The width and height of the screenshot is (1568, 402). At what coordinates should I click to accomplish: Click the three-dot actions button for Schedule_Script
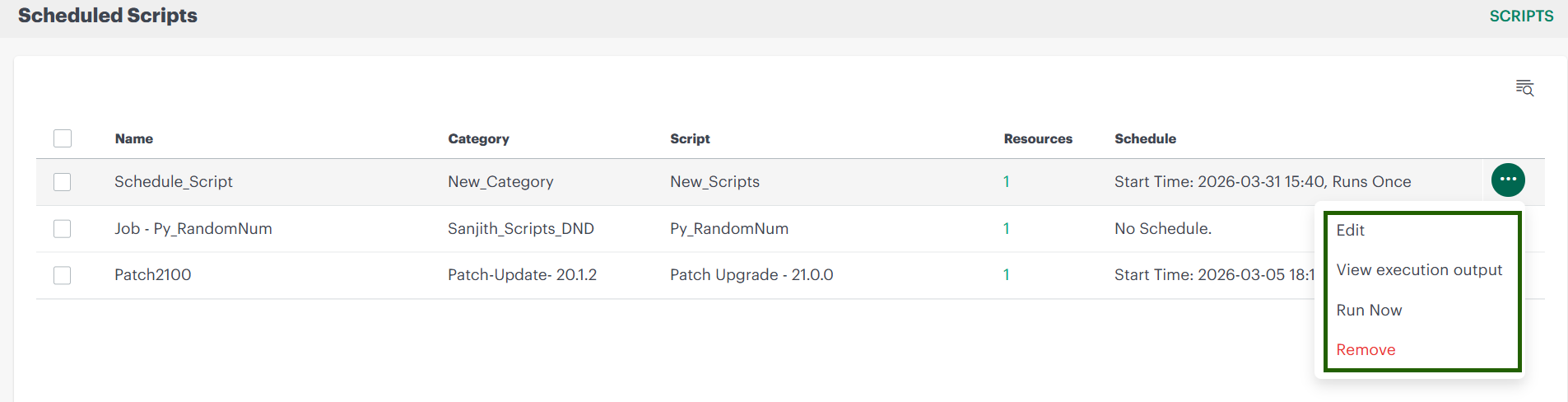tap(1508, 180)
